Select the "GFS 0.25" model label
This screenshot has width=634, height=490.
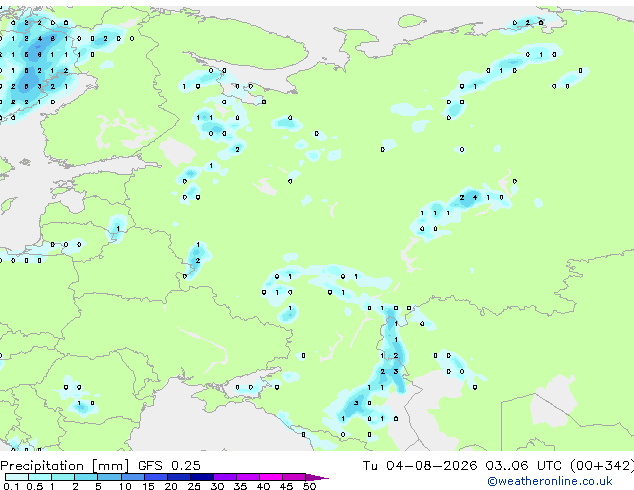coord(169,465)
